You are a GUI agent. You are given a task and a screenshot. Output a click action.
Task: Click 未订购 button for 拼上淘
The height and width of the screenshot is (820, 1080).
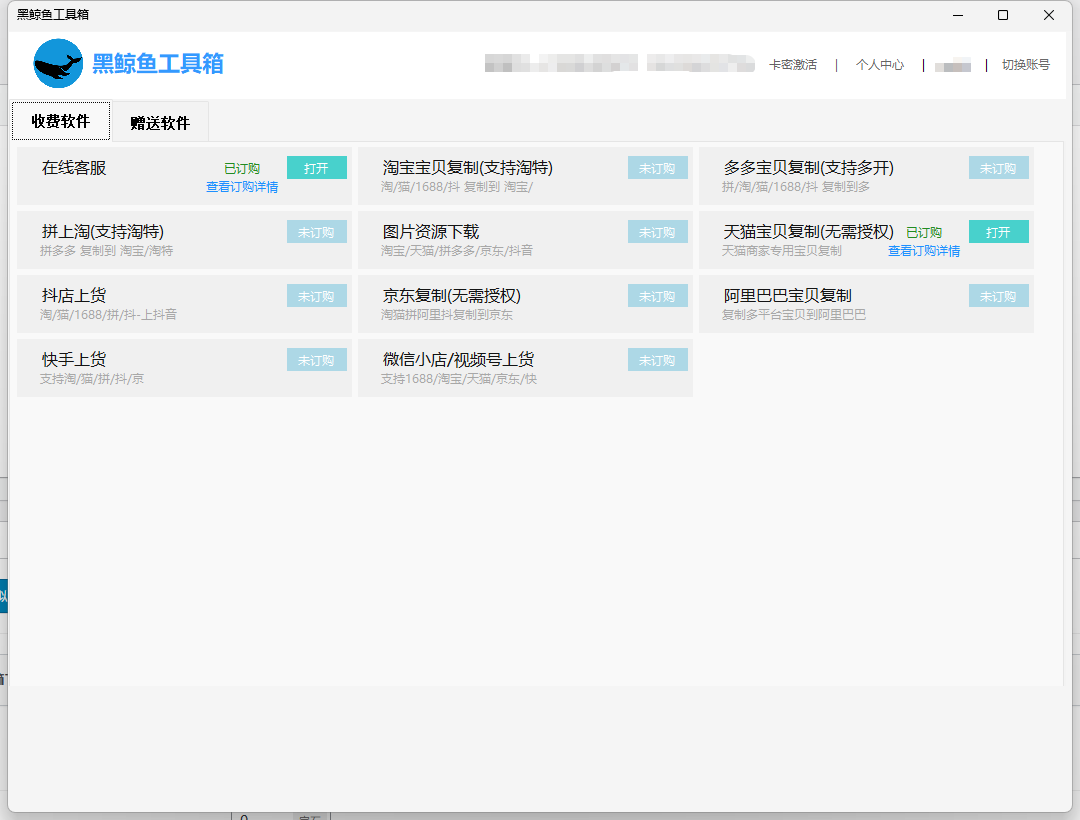coord(316,232)
